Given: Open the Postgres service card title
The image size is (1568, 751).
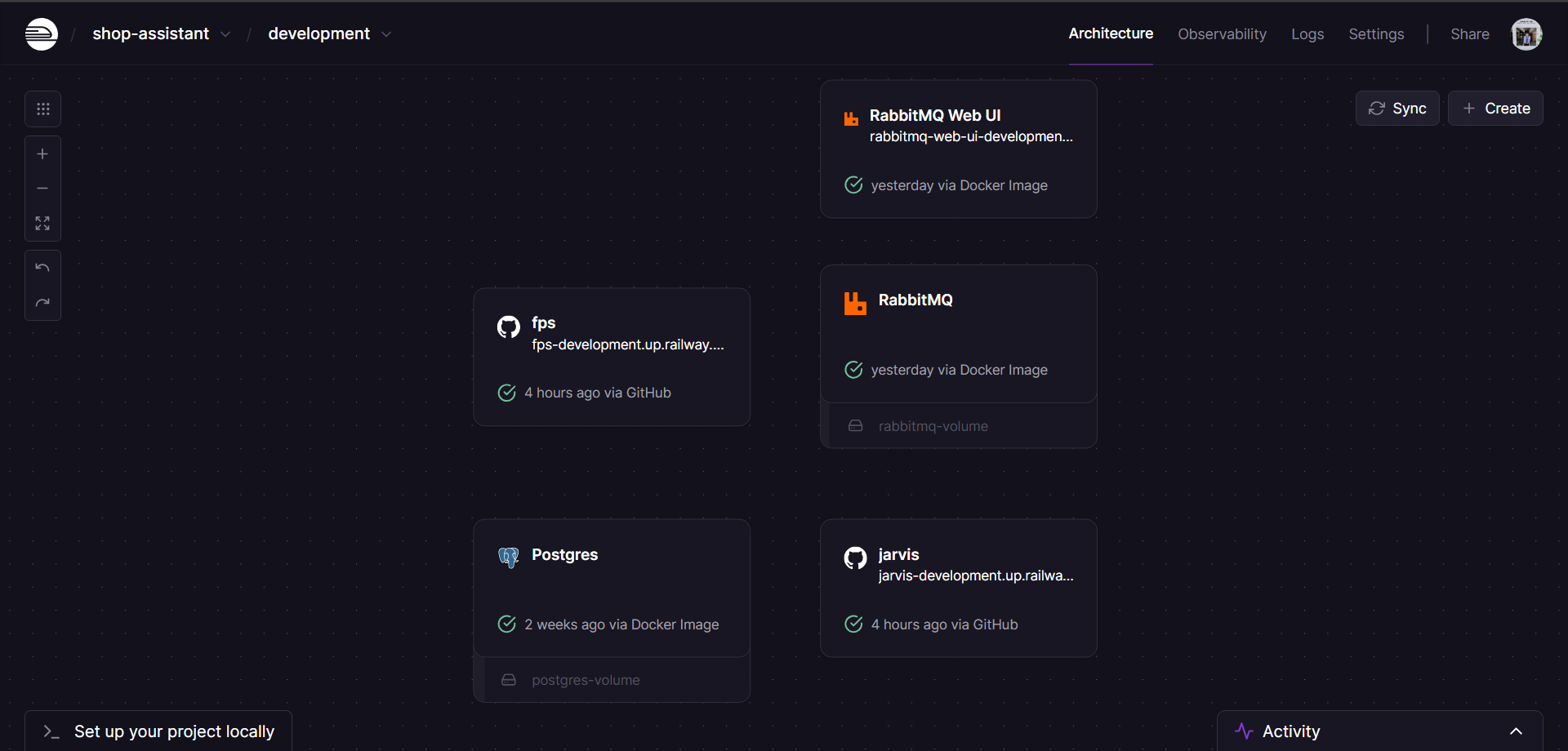Looking at the screenshot, I should point(565,554).
